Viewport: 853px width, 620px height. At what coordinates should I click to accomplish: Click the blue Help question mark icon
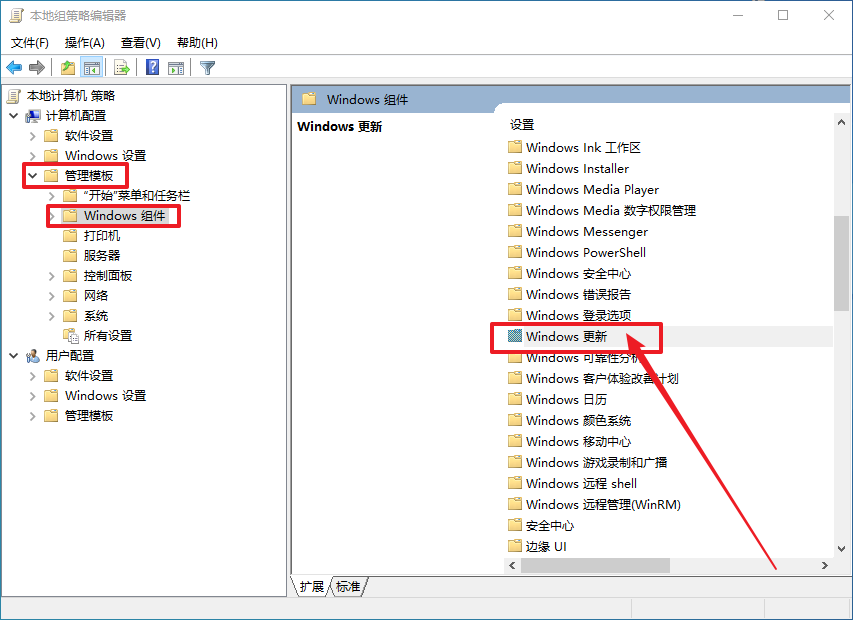153,68
